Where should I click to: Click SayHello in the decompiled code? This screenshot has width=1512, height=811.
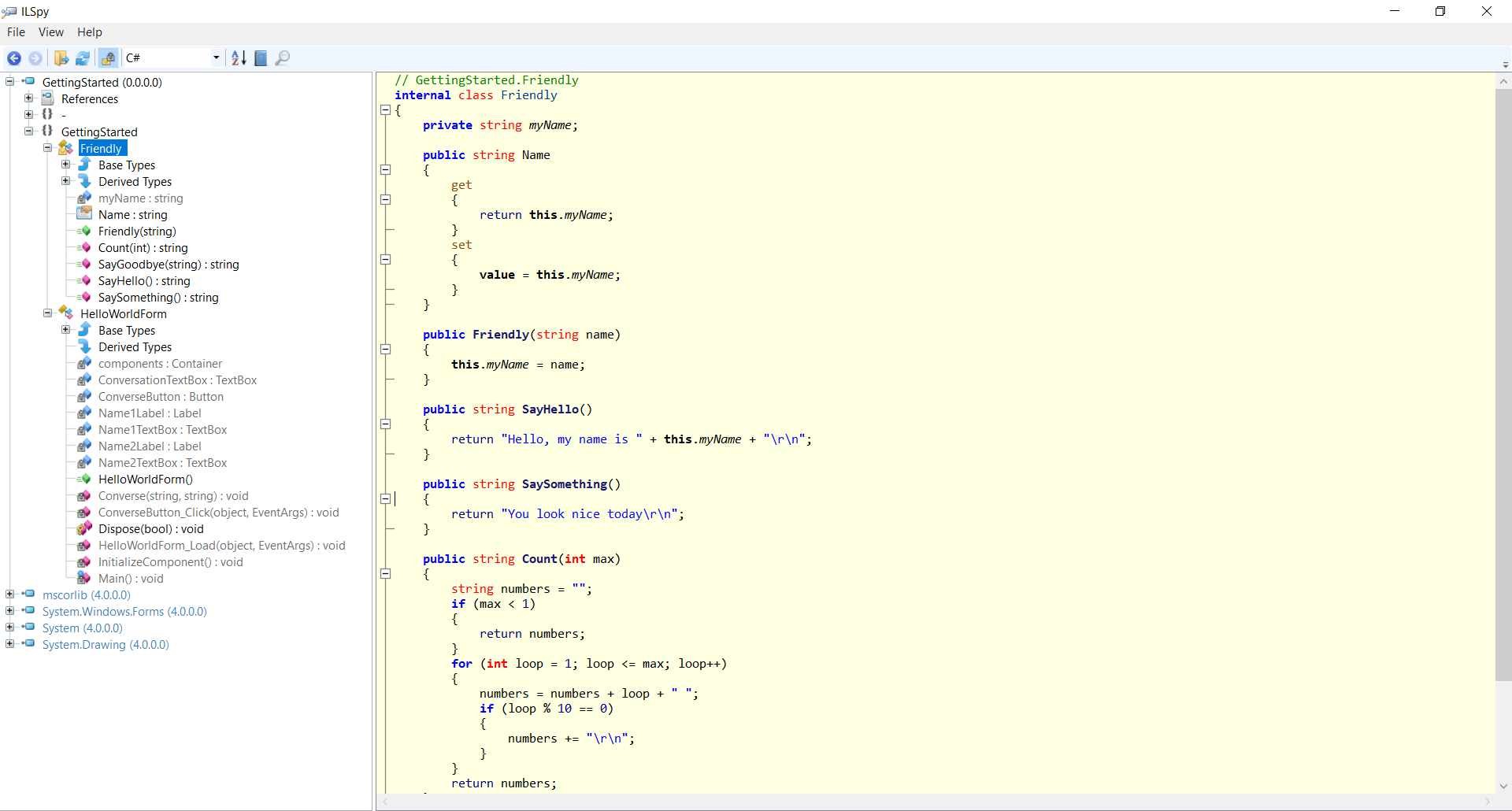pos(550,409)
